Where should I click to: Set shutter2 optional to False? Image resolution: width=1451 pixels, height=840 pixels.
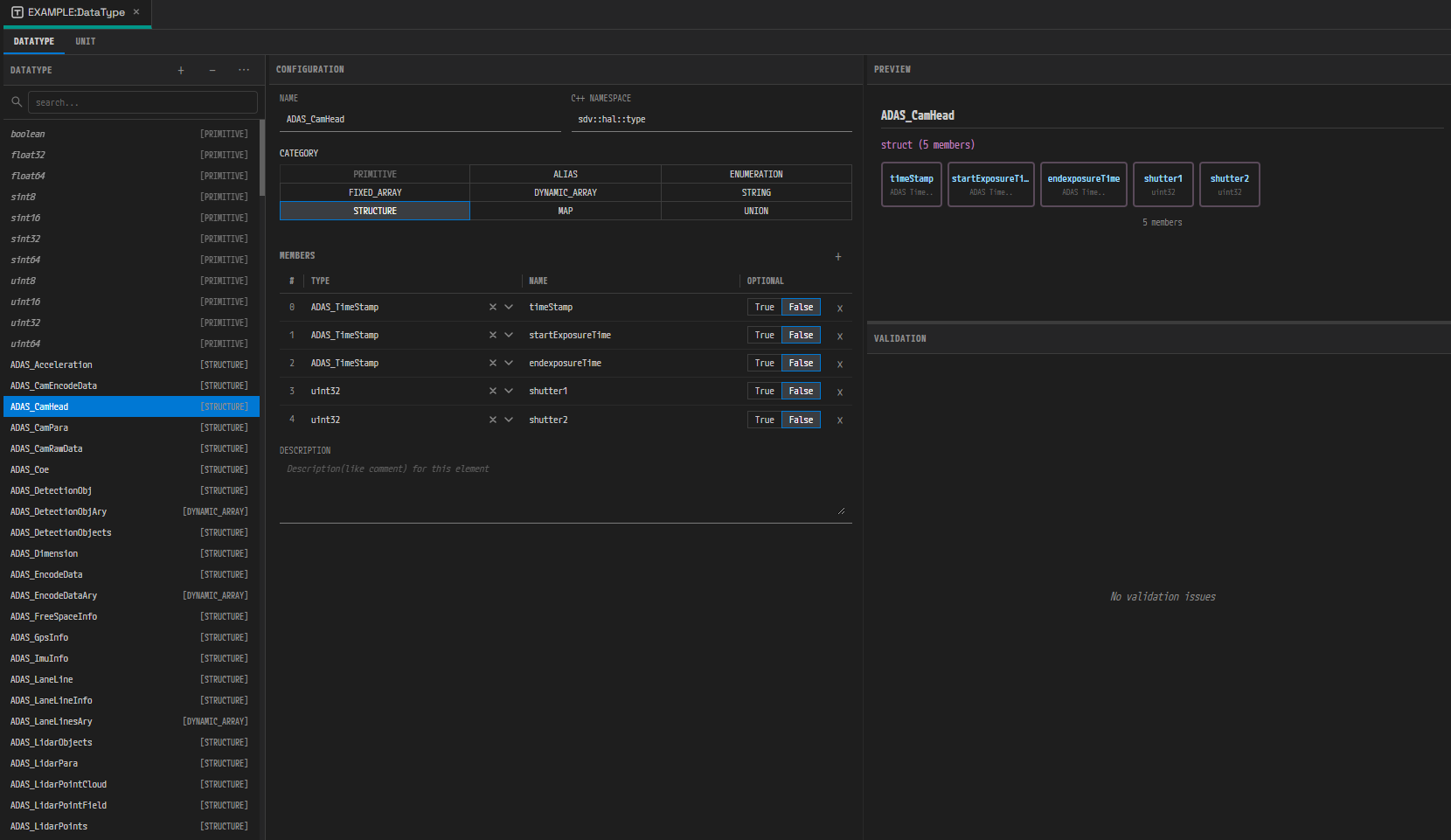801,420
